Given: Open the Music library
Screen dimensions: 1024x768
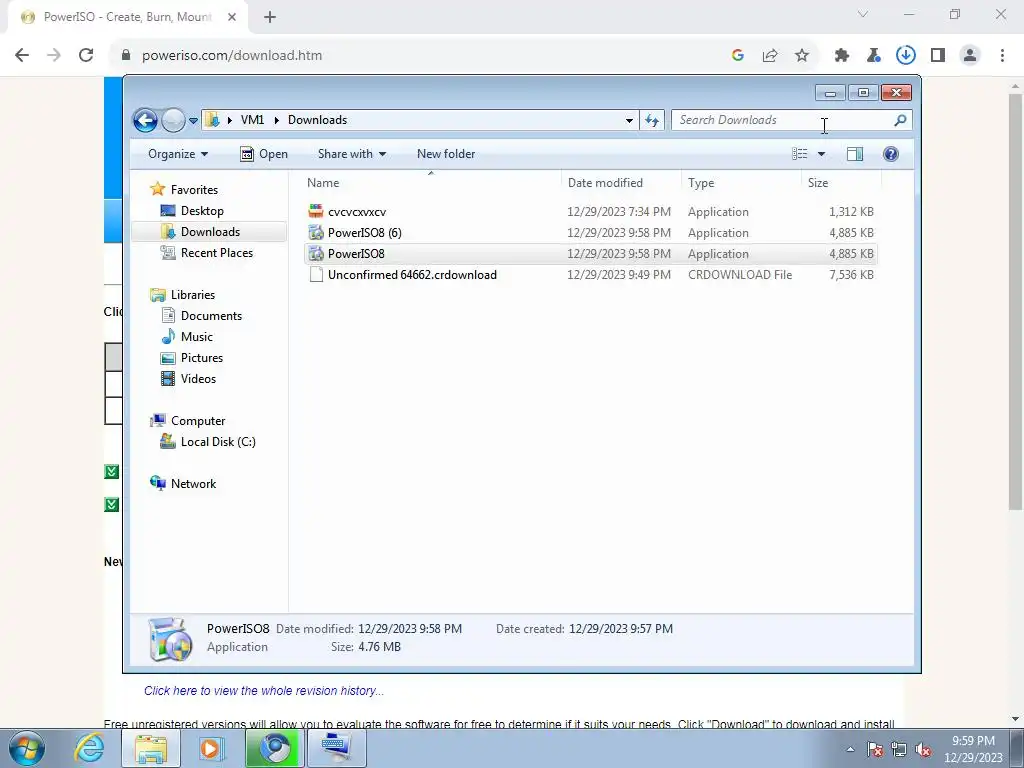Looking at the screenshot, I should coord(187,337).
